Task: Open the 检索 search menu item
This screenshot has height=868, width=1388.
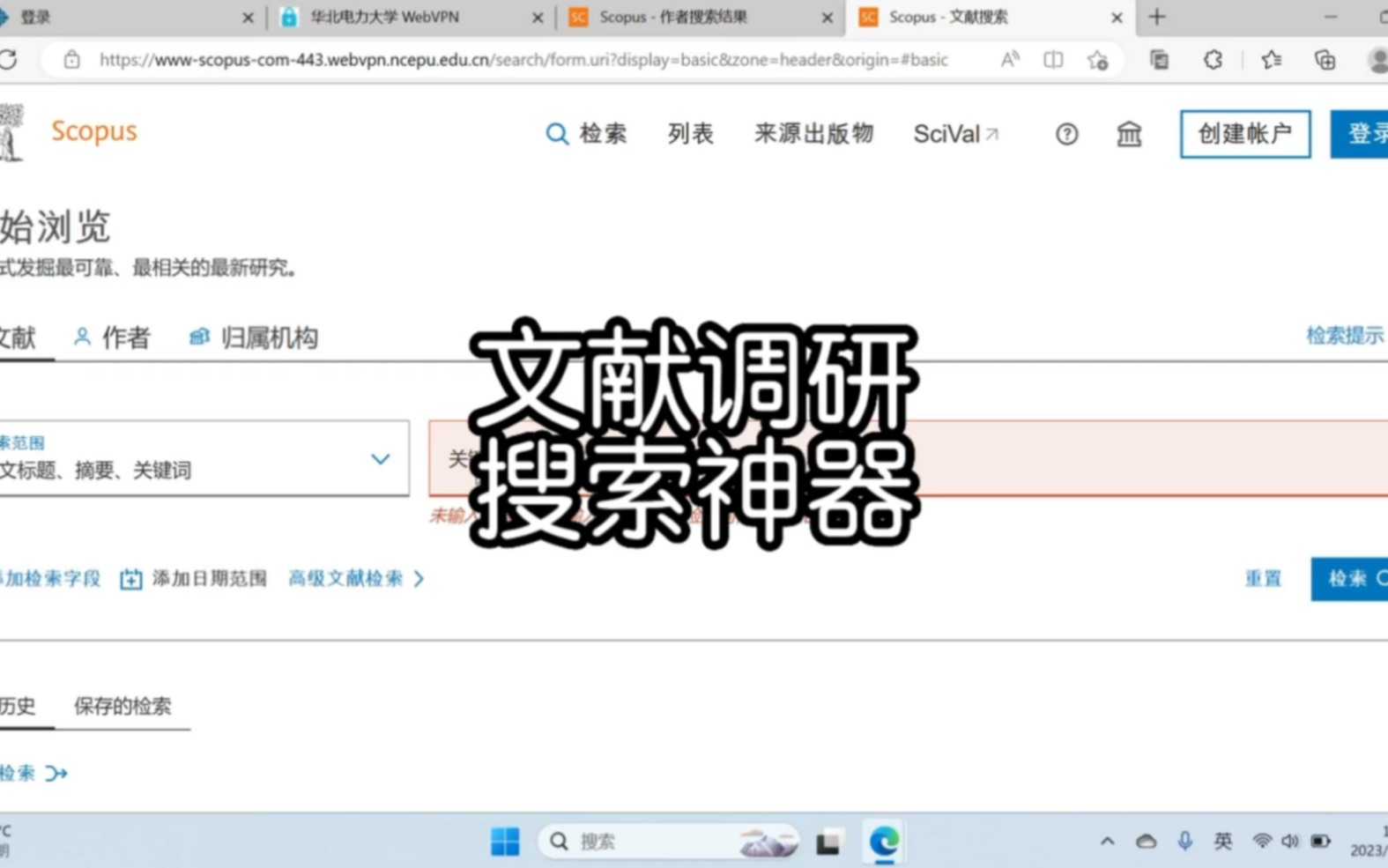Action: click(x=586, y=134)
